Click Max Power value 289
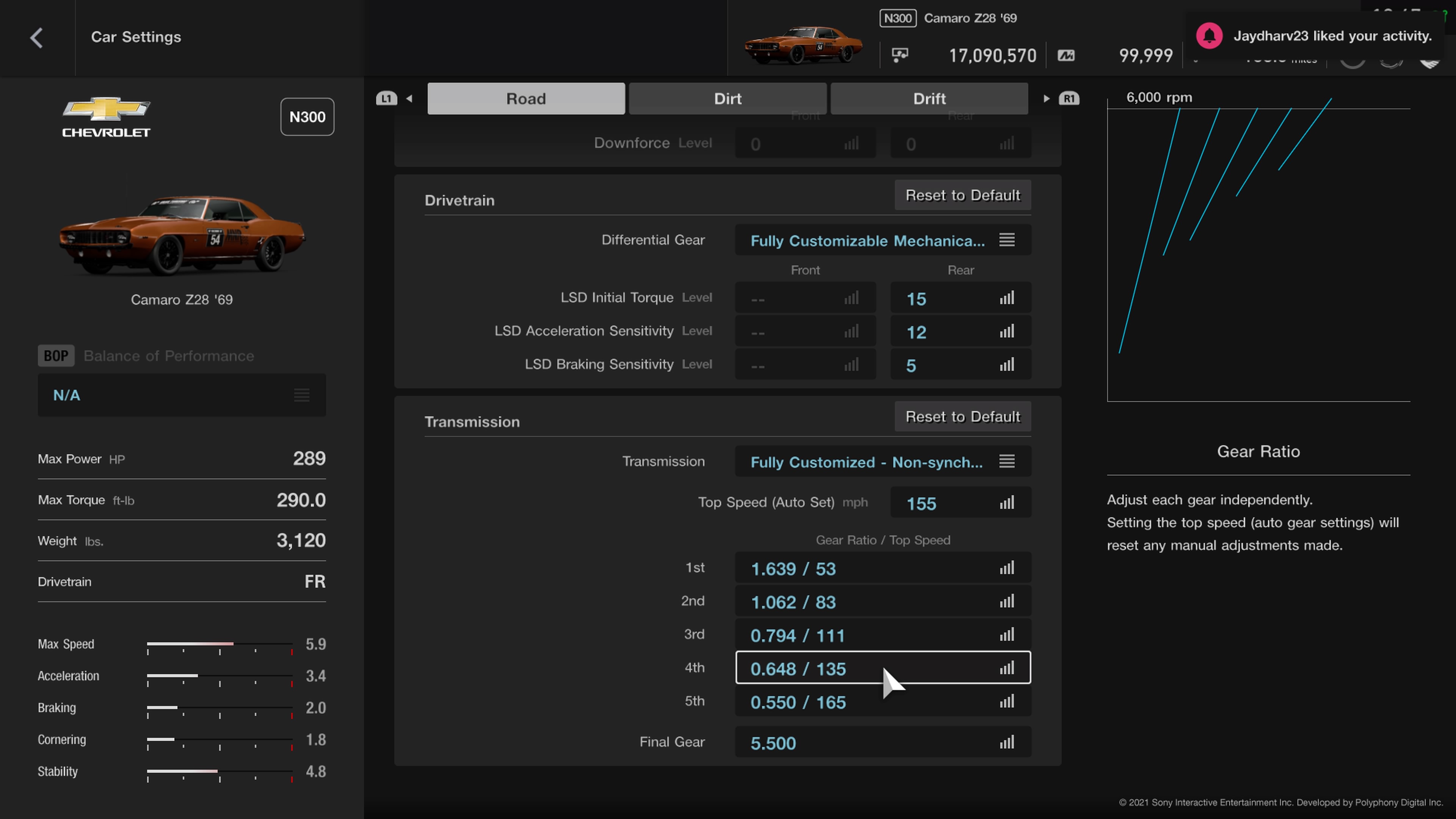This screenshot has width=1456, height=819. coord(309,458)
